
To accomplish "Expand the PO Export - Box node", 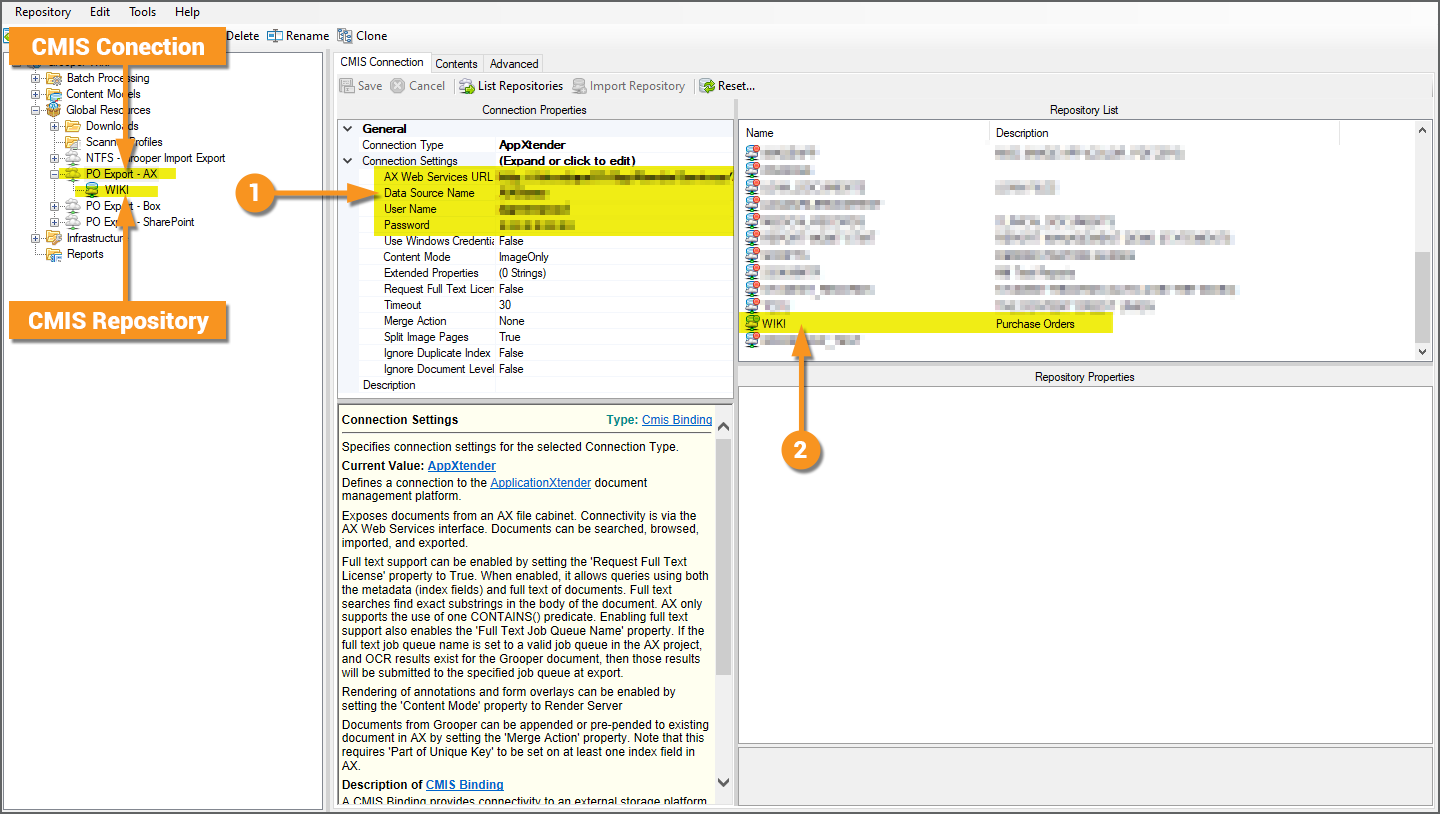I will [55, 206].
